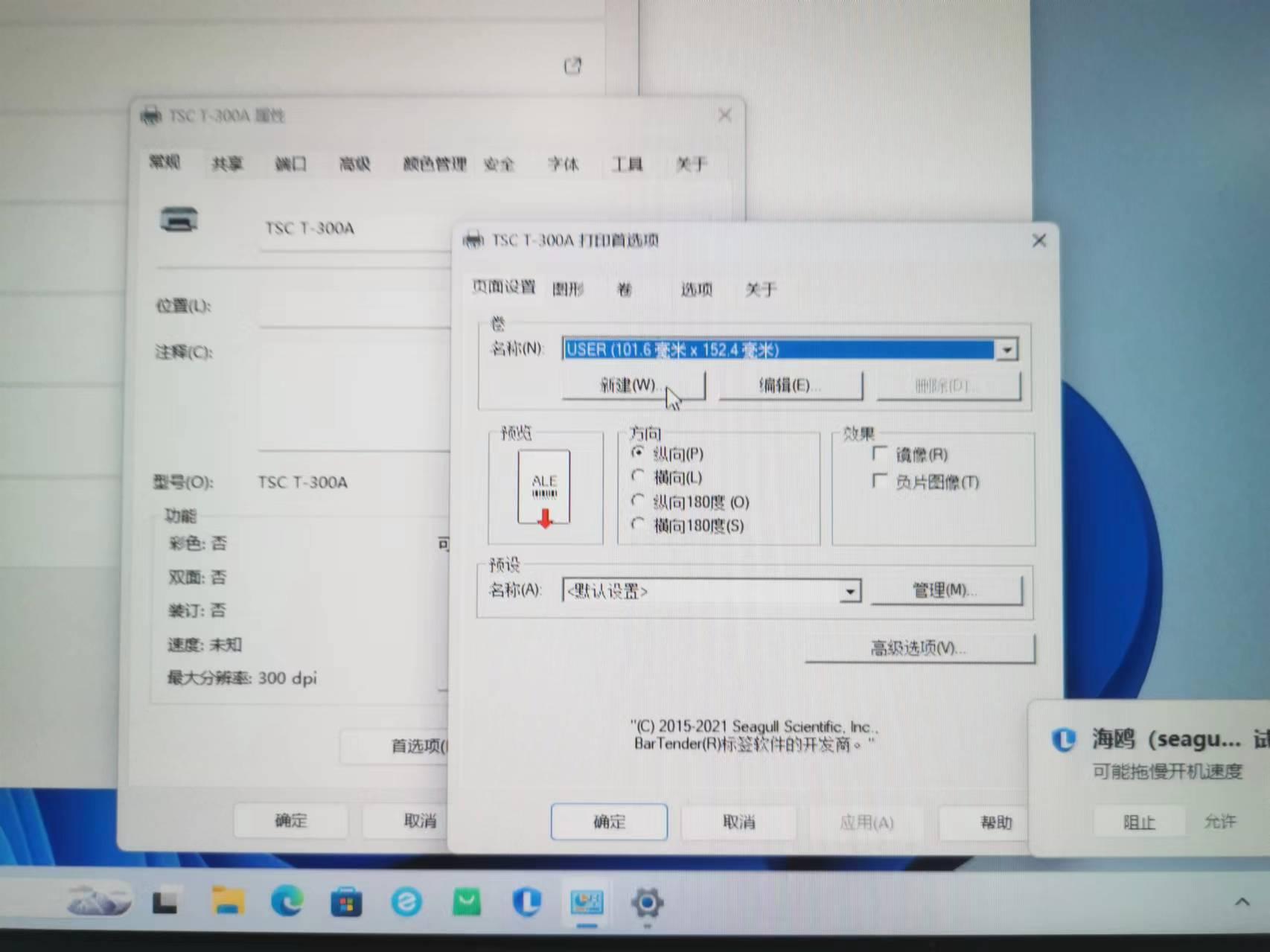Viewport: 1270px width, 952px height.
Task: Open File Explorer from the taskbar
Action: point(228,901)
